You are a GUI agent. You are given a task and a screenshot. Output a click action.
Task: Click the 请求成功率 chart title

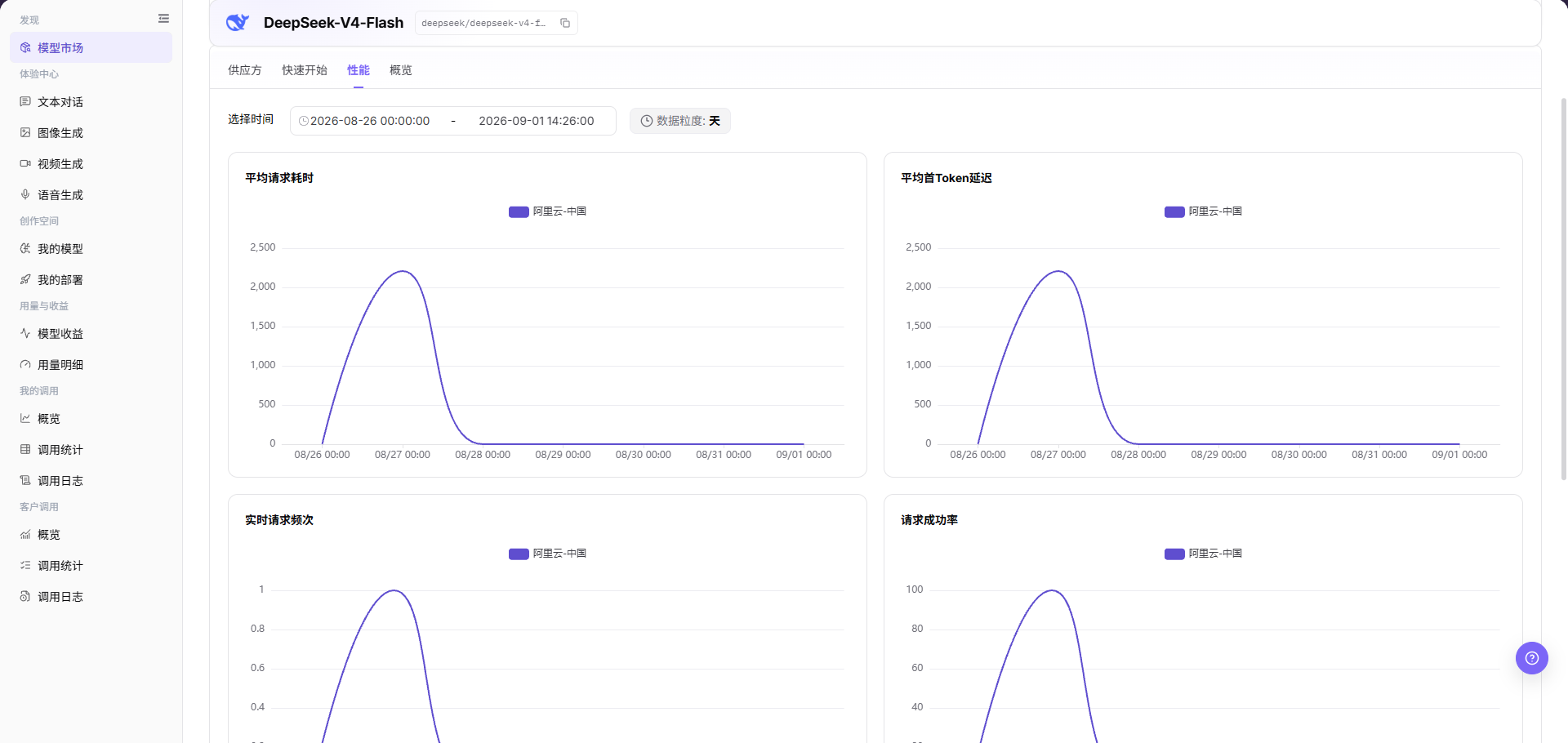929,520
